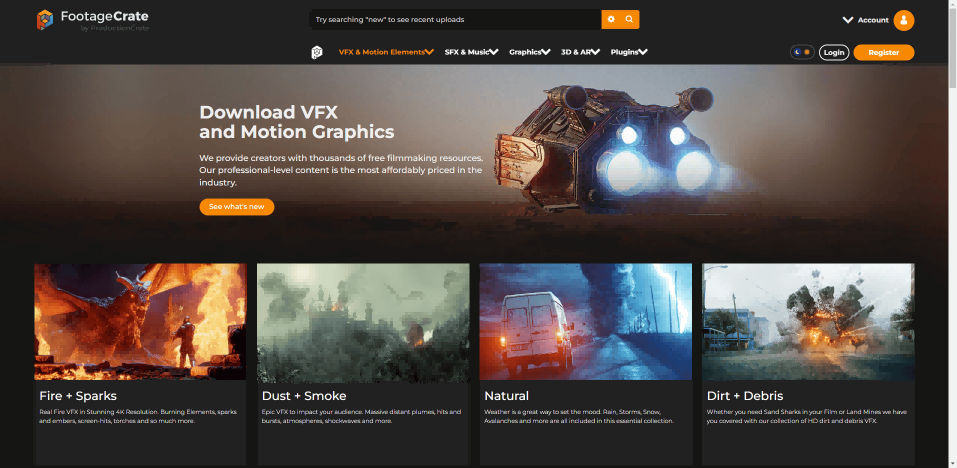Expand VFX & Motion Elements menu
The height and width of the screenshot is (468, 957).
386,52
